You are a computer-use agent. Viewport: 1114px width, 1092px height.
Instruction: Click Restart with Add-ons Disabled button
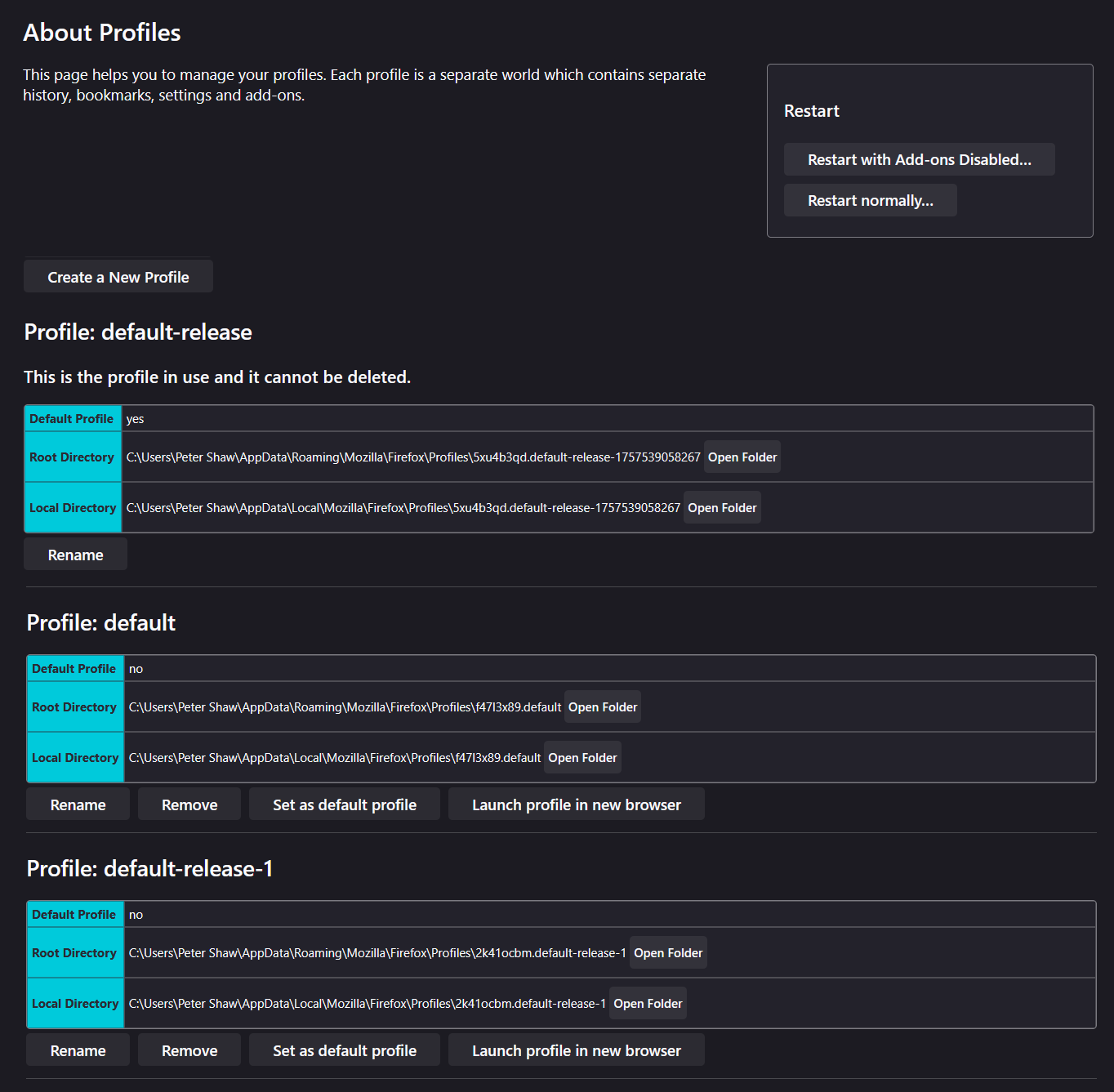(919, 160)
